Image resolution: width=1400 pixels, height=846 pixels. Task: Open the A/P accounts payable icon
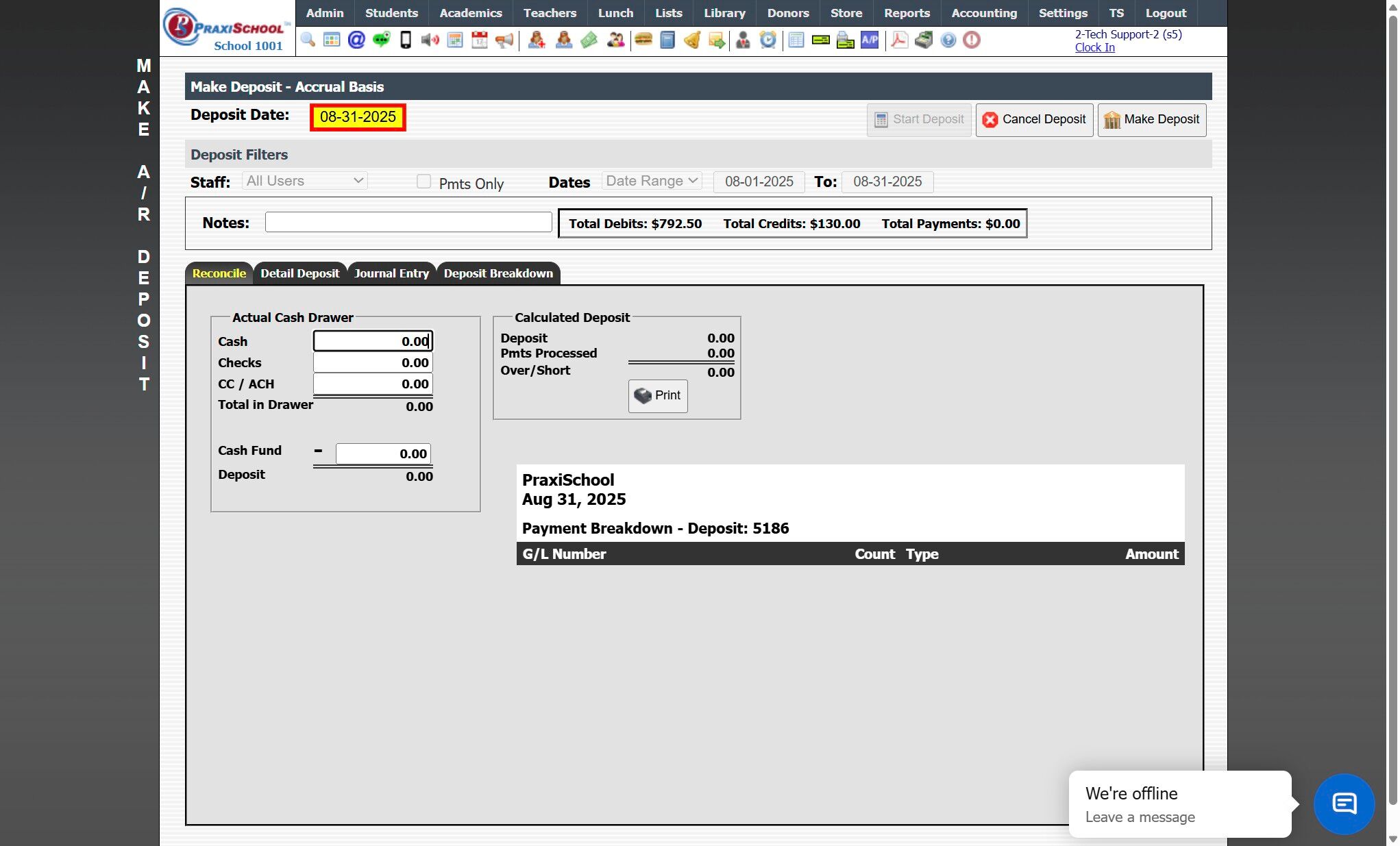(870, 40)
